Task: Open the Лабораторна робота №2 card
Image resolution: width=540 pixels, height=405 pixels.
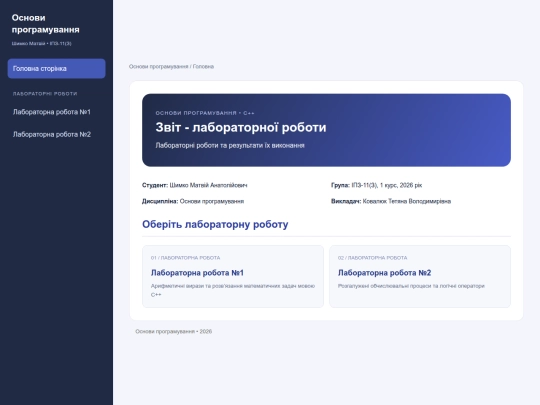Action: (x=420, y=276)
